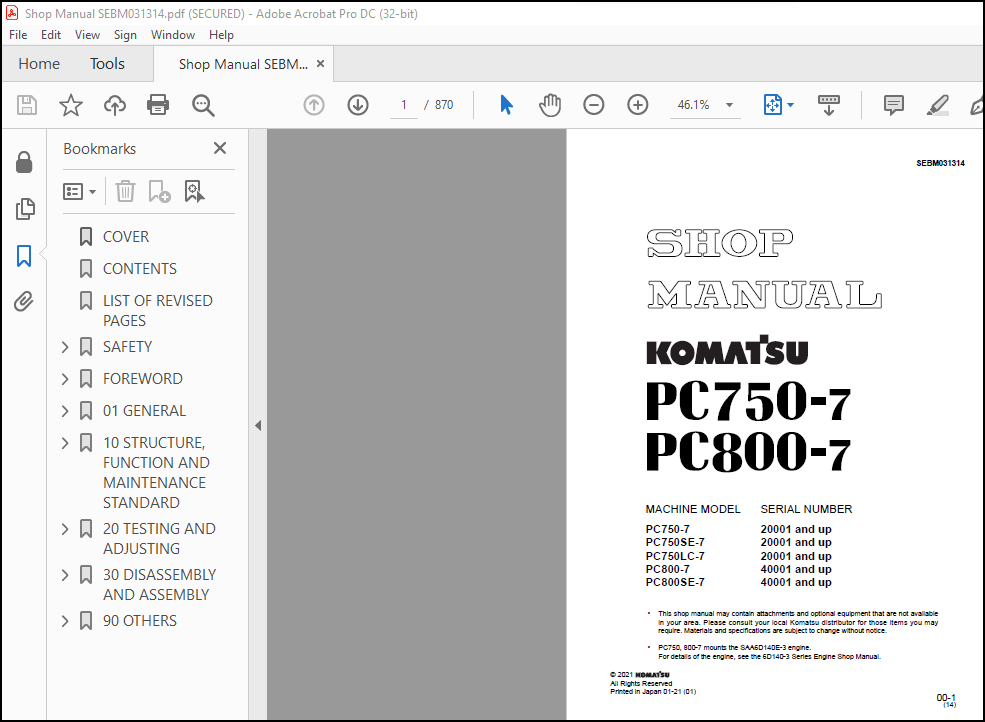Open the Window menu
The width and height of the screenshot is (985, 722).
click(x=173, y=35)
